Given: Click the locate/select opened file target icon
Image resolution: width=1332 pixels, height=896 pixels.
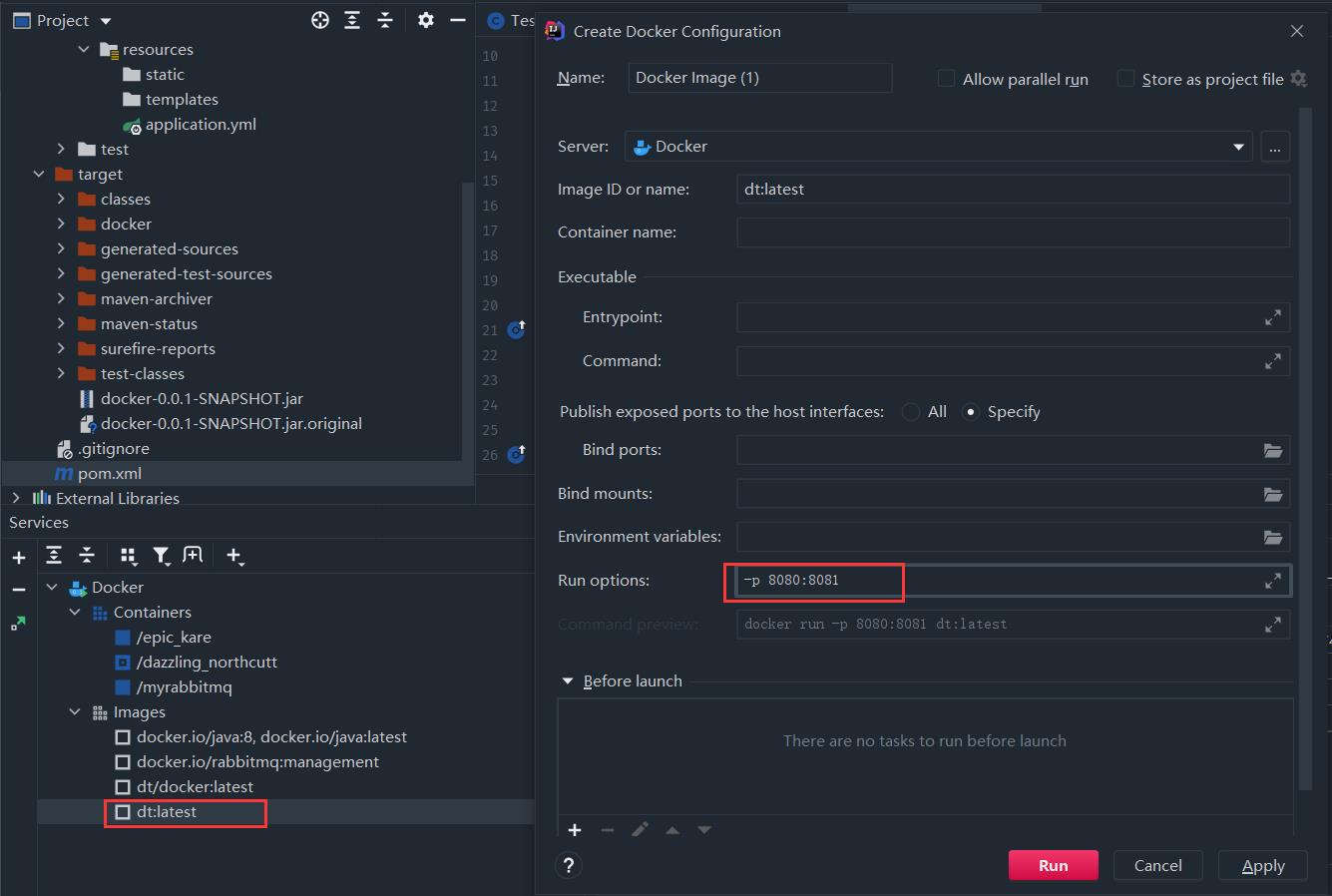Looking at the screenshot, I should click(x=320, y=20).
